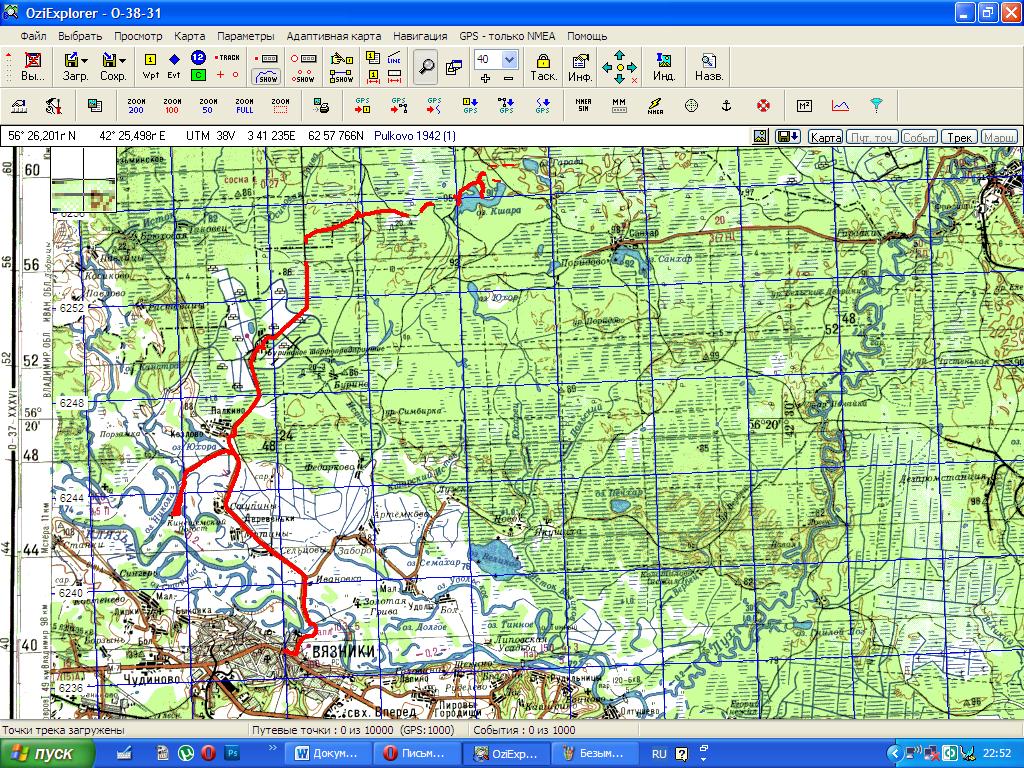Toggle the Карта objects button
This screenshot has width=1024, height=768.
pos(825,137)
